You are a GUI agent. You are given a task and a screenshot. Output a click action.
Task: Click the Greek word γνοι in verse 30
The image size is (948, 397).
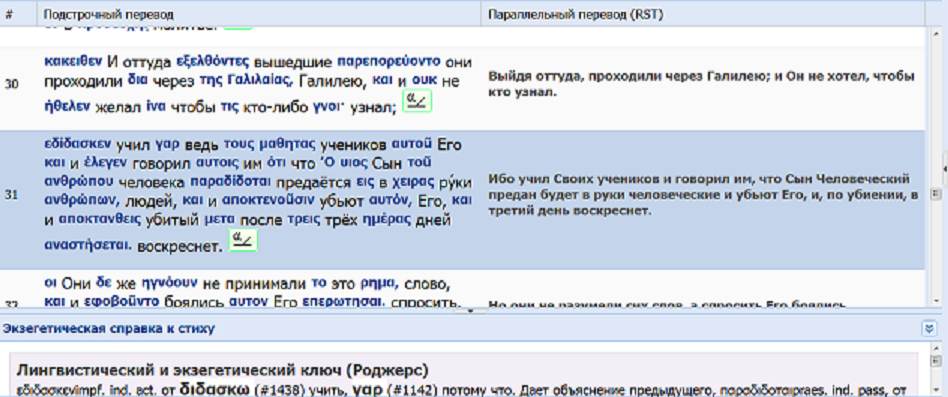pos(328,107)
